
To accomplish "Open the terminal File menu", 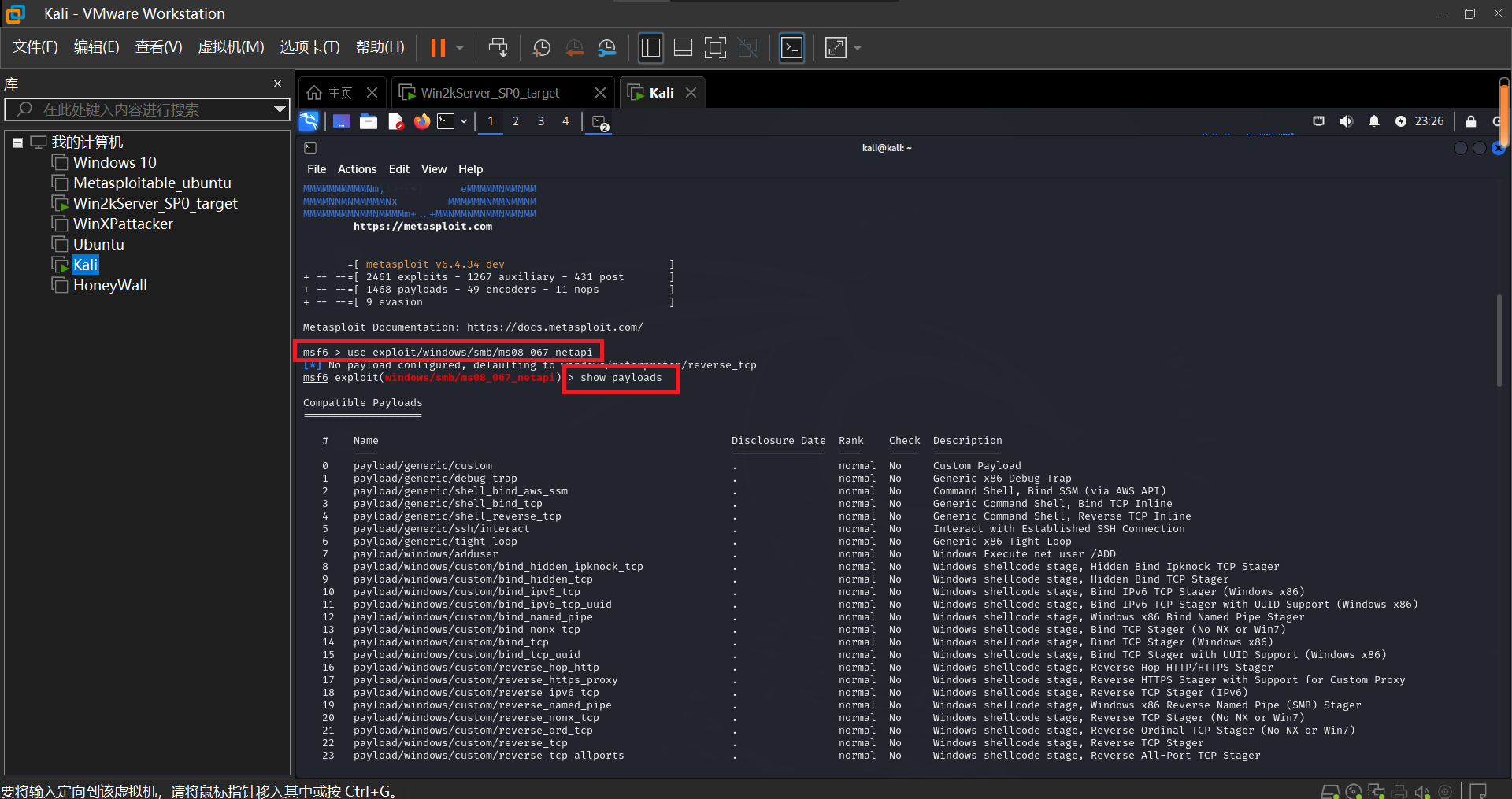I will tap(317, 169).
